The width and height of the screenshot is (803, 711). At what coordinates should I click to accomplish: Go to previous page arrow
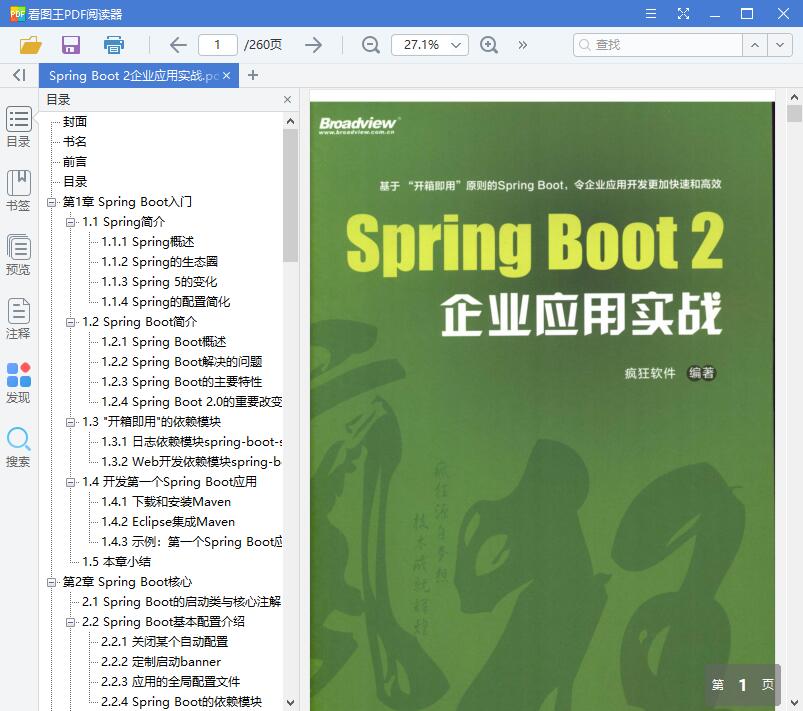coord(178,45)
